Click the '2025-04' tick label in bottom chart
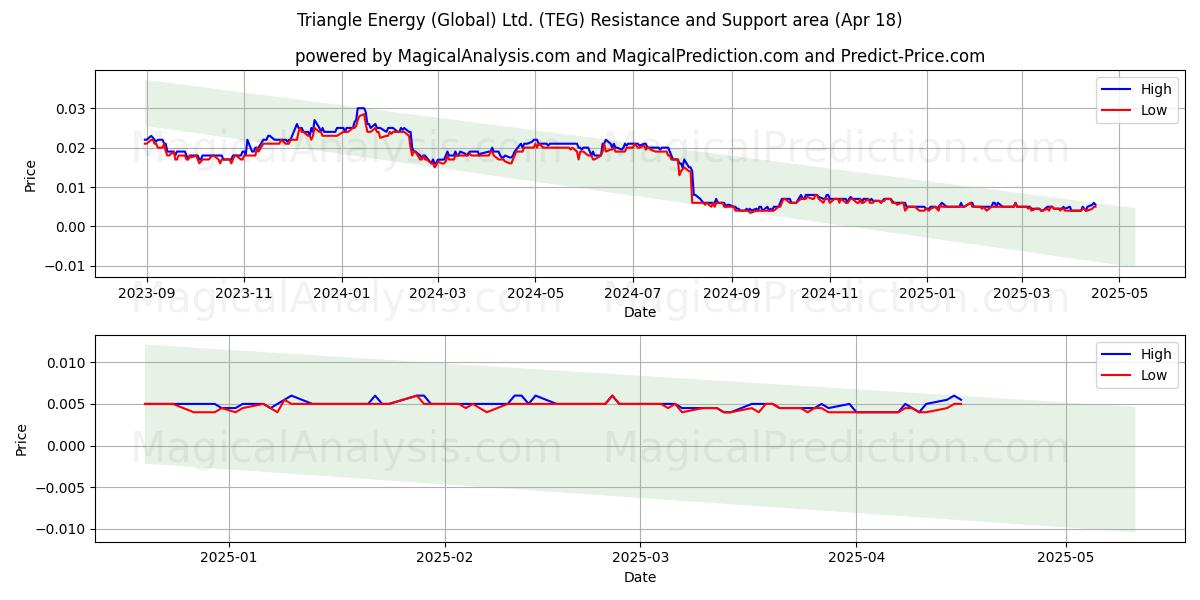Screen dimensions: 1200x600 pos(856,559)
